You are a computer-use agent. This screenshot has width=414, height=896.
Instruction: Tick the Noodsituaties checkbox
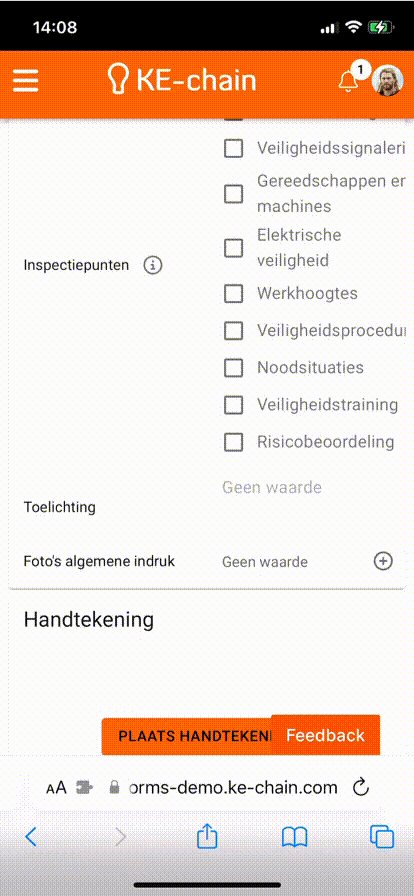point(233,368)
